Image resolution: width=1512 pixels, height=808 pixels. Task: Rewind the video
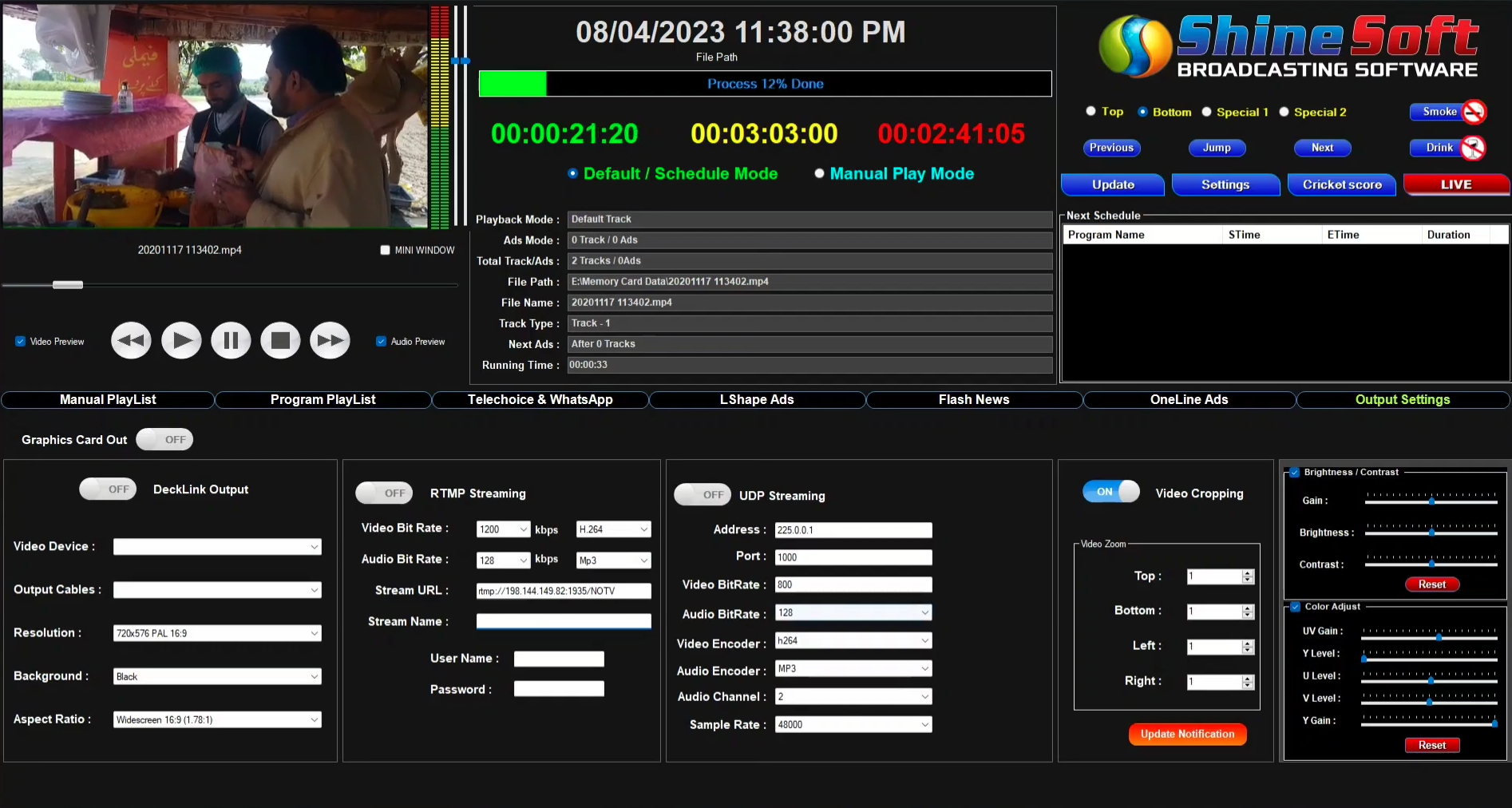click(130, 340)
